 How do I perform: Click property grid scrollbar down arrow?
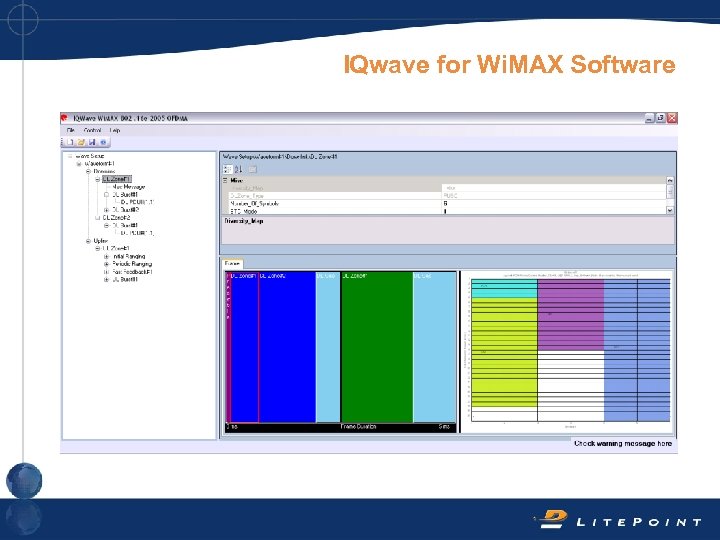pos(670,210)
